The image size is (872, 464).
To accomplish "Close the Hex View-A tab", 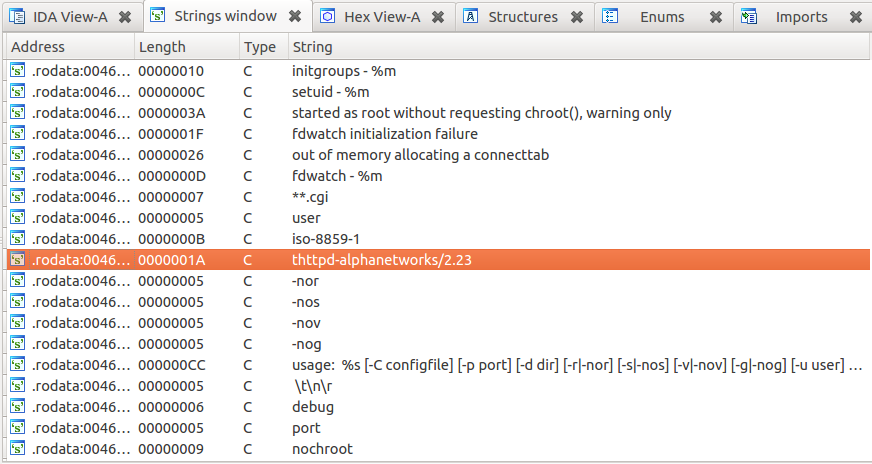I will point(437,17).
